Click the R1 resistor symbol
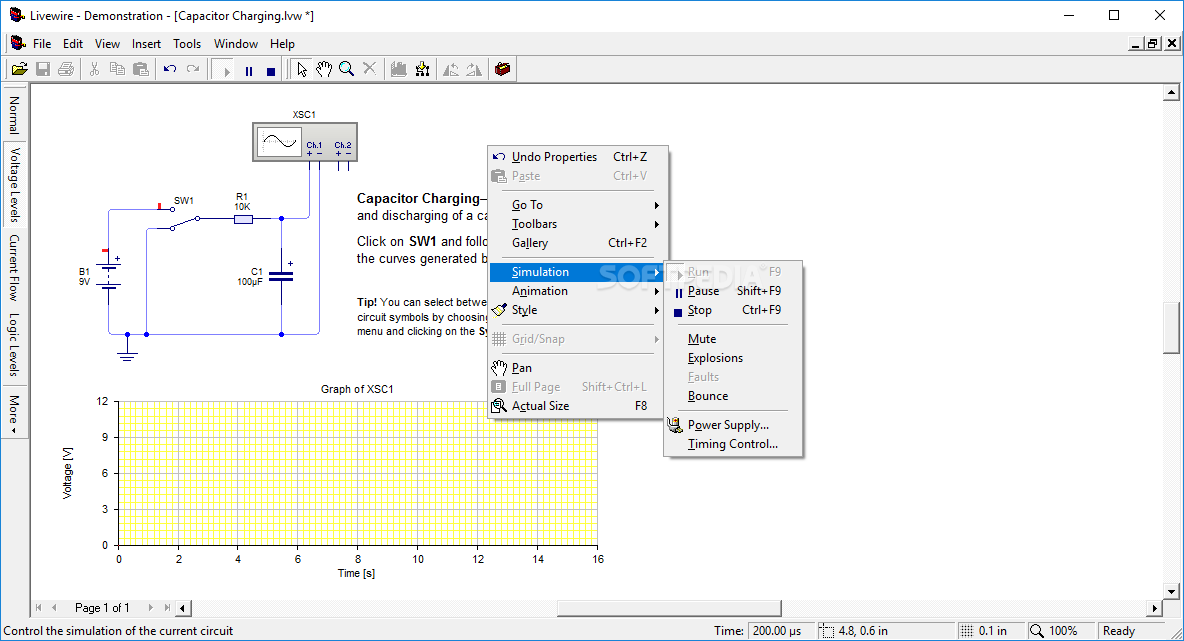Screen dimensions: 1184x641 [243, 219]
